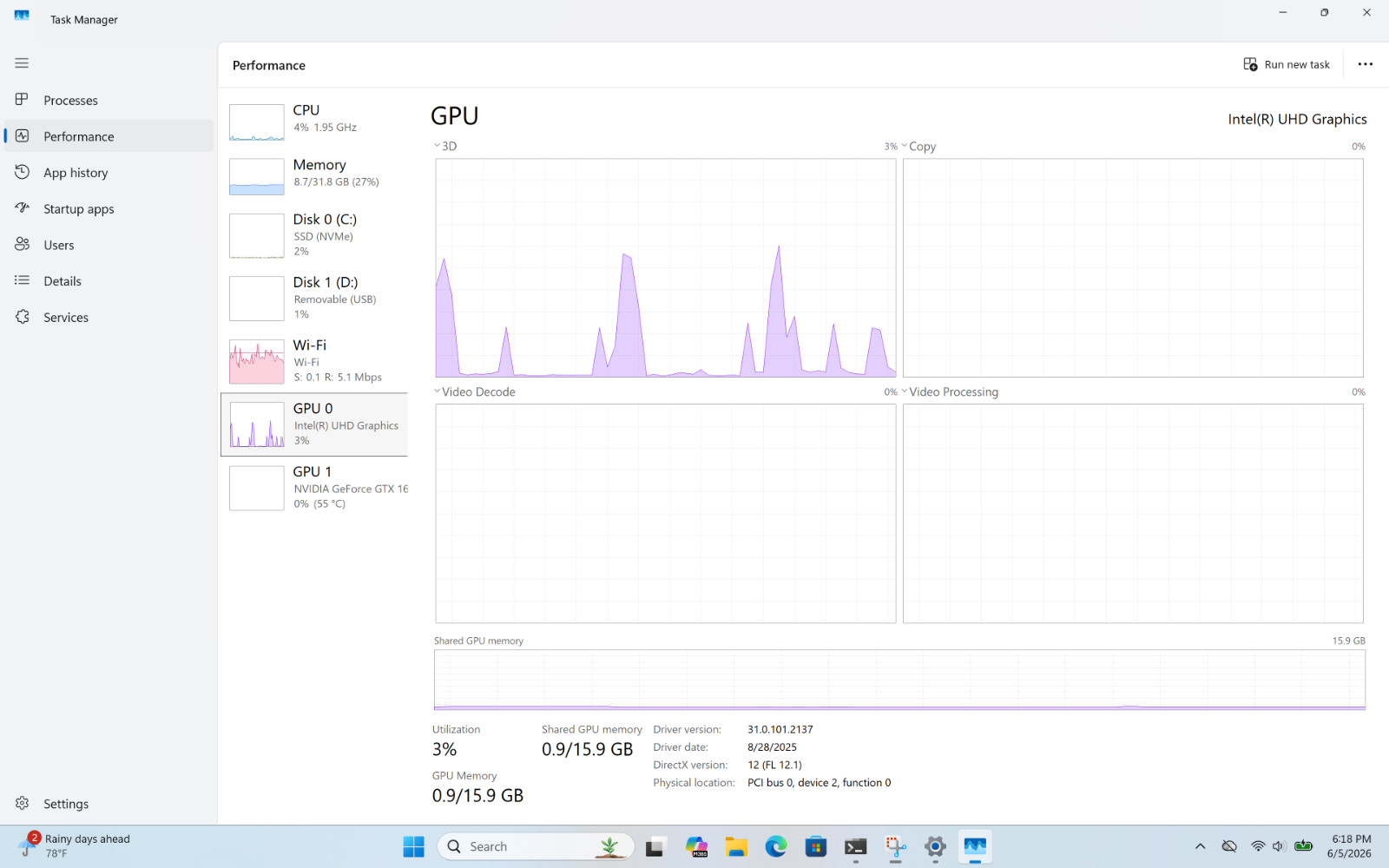Open Microsoft Edge from the taskbar
The image size is (1389, 868).
(x=776, y=846)
